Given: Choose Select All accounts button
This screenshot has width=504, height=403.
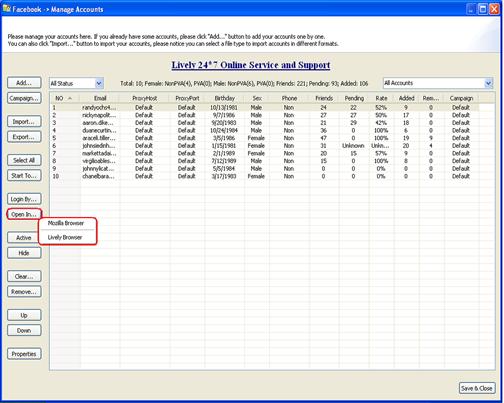Looking at the screenshot, I should (24, 160).
